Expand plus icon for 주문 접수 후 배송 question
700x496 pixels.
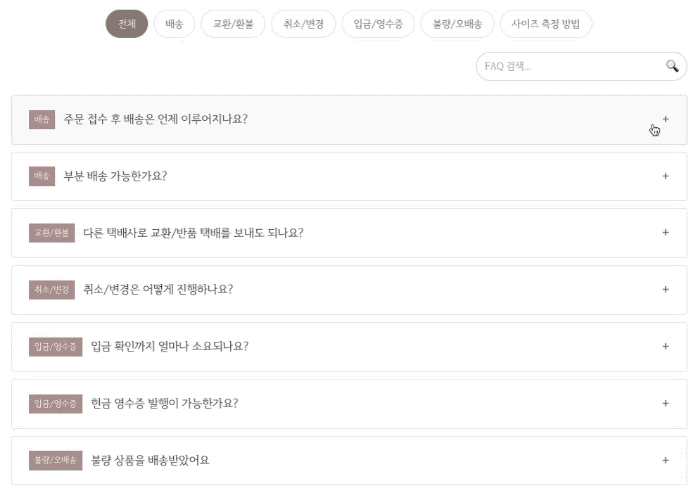(666, 119)
